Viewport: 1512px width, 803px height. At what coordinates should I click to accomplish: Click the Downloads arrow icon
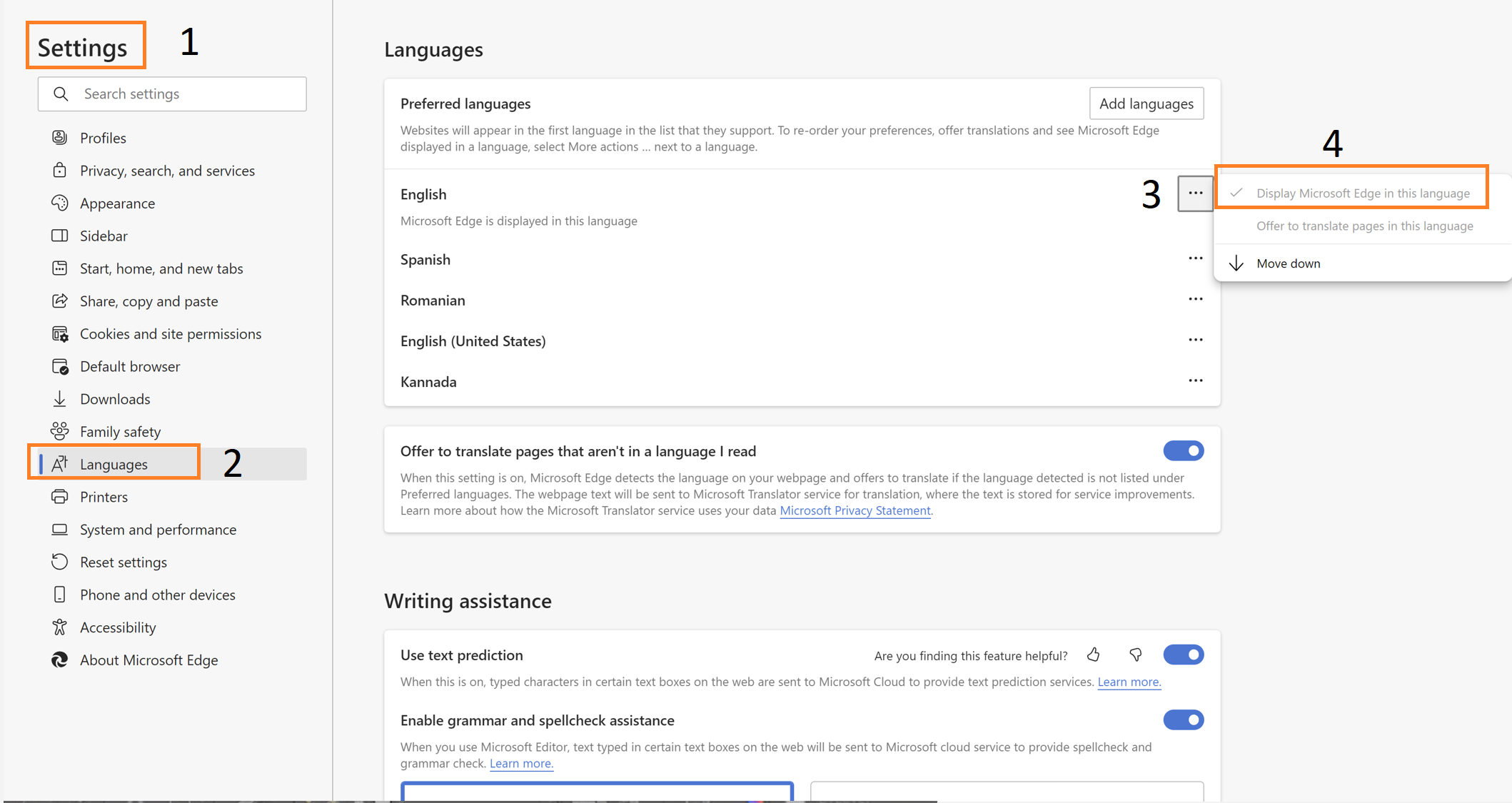(x=60, y=399)
